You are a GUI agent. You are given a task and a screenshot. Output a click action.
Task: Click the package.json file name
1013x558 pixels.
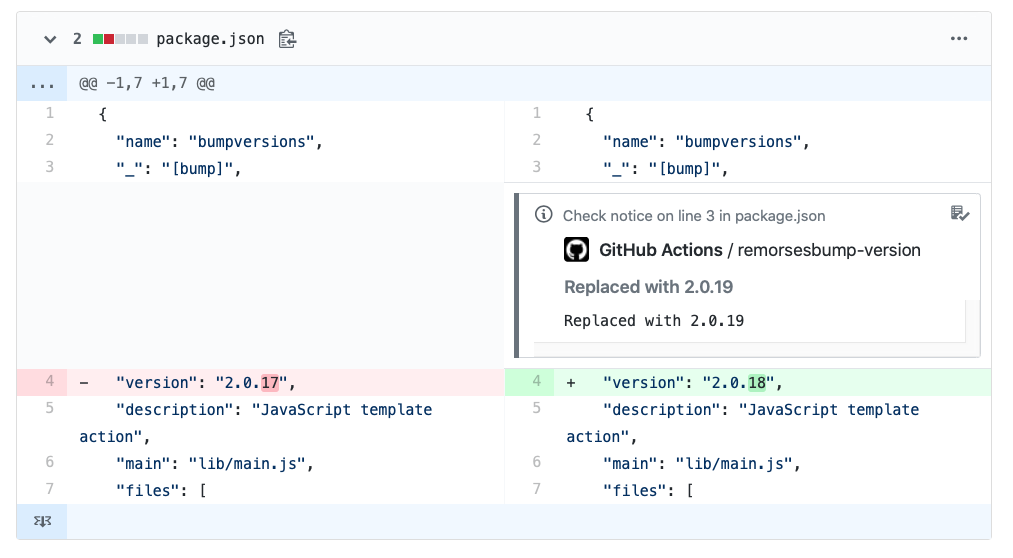pos(210,39)
